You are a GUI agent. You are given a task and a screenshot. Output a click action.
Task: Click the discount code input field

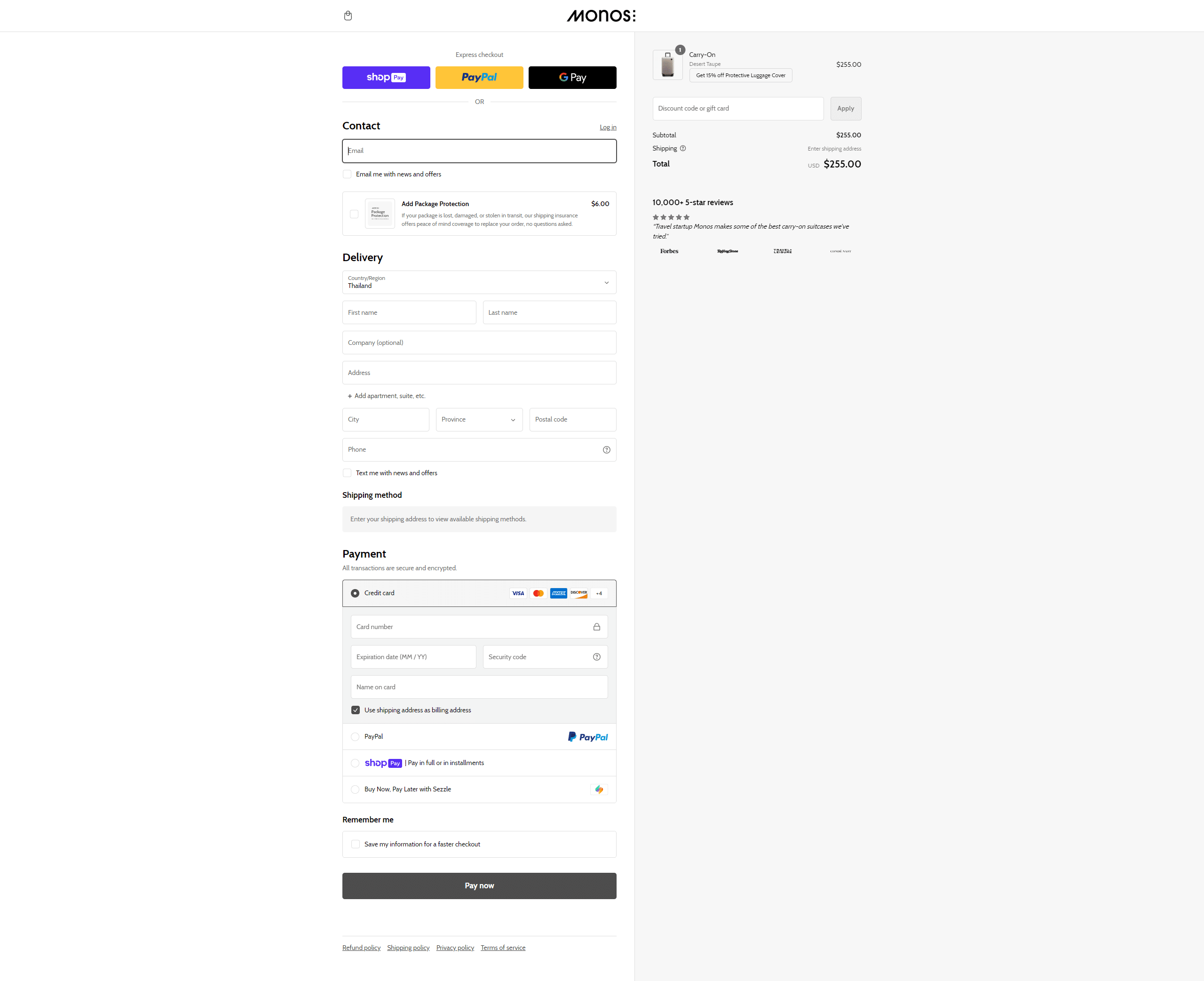pyautogui.click(x=737, y=109)
